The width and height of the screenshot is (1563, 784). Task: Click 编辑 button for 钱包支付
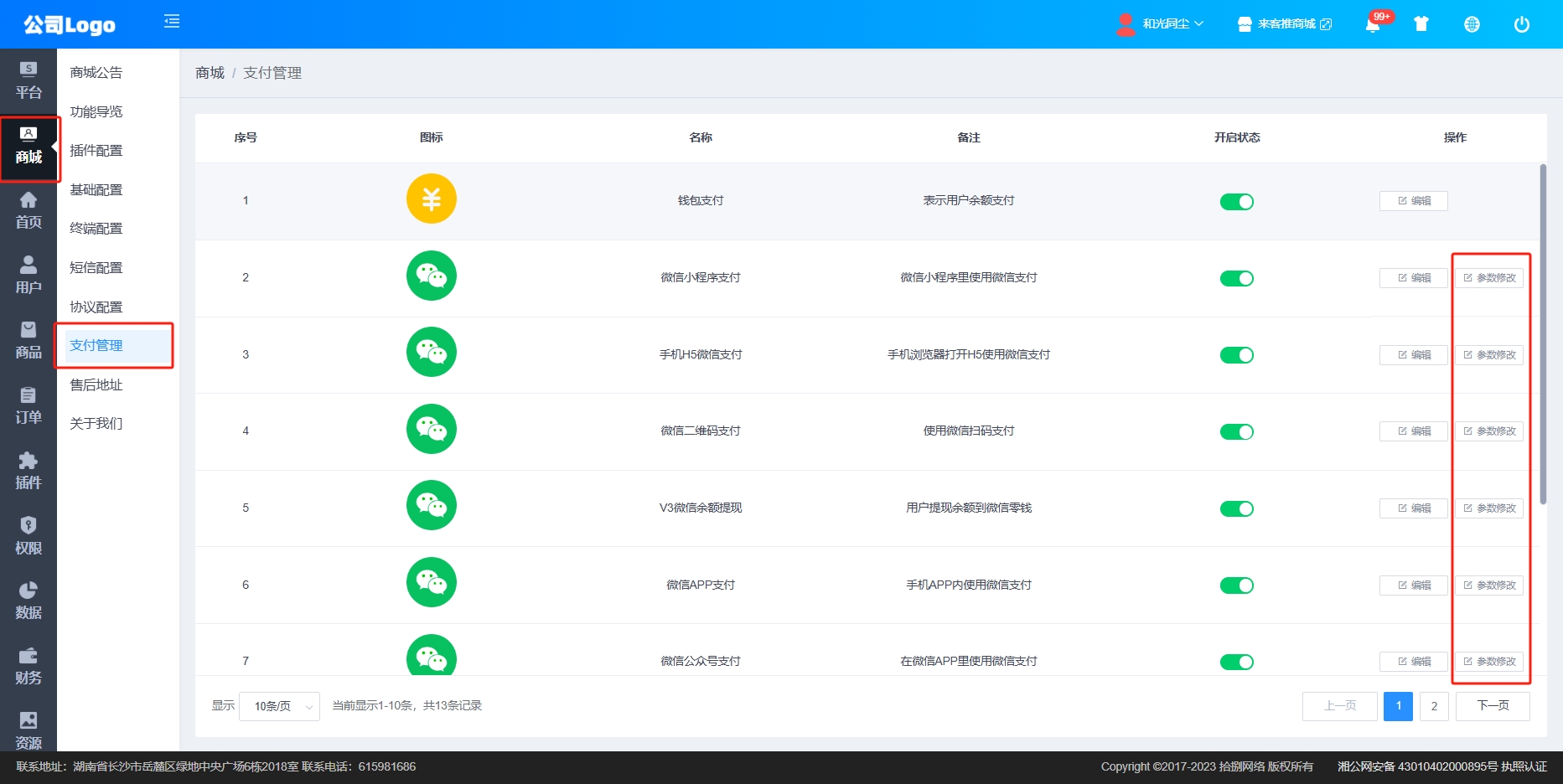[x=1413, y=201]
